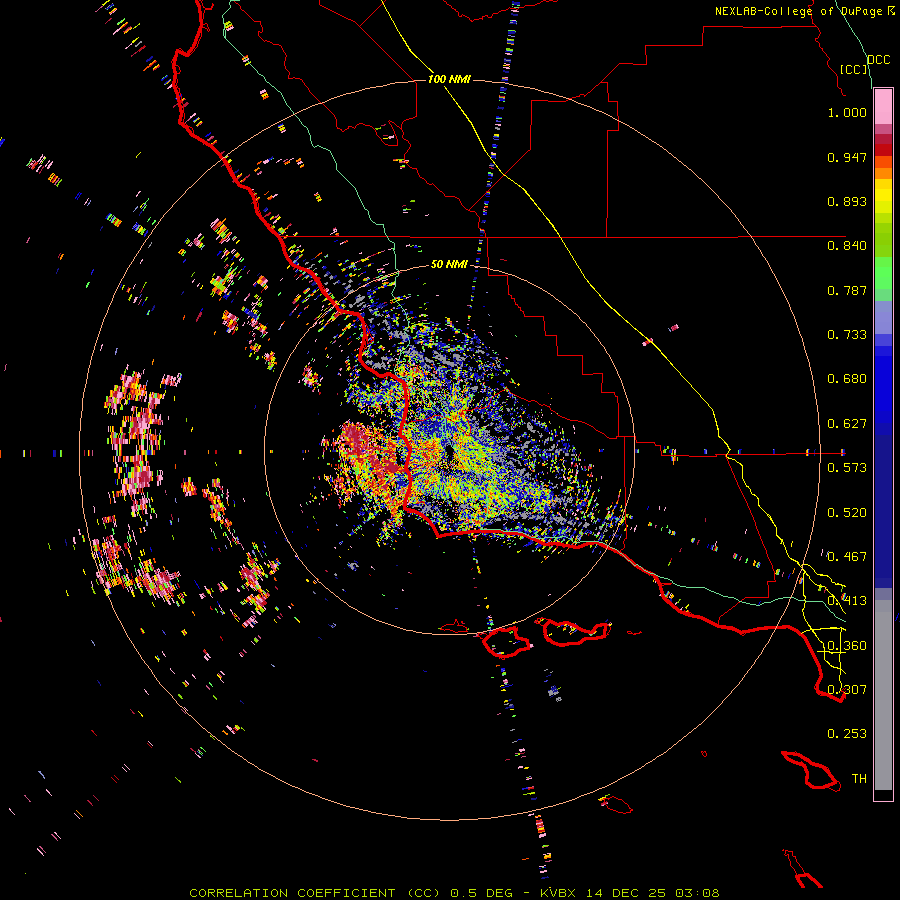Click the CORRELATION COEFFICIENT (CC) caption text
The width and height of the screenshot is (900, 900).
(316, 893)
